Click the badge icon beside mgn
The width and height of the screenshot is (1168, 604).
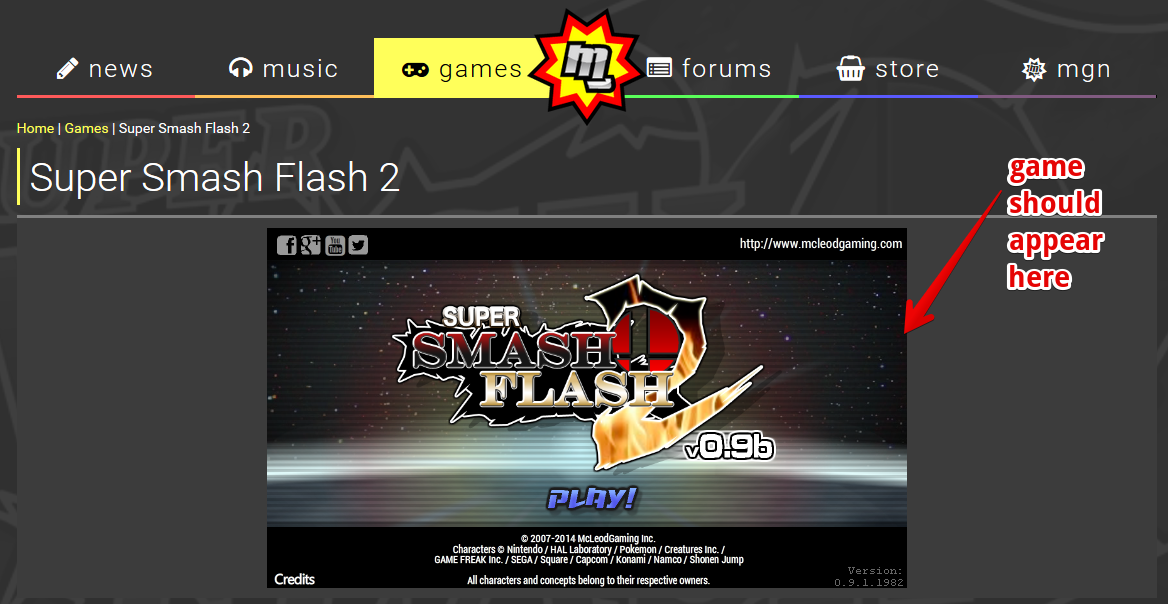coord(1034,69)
